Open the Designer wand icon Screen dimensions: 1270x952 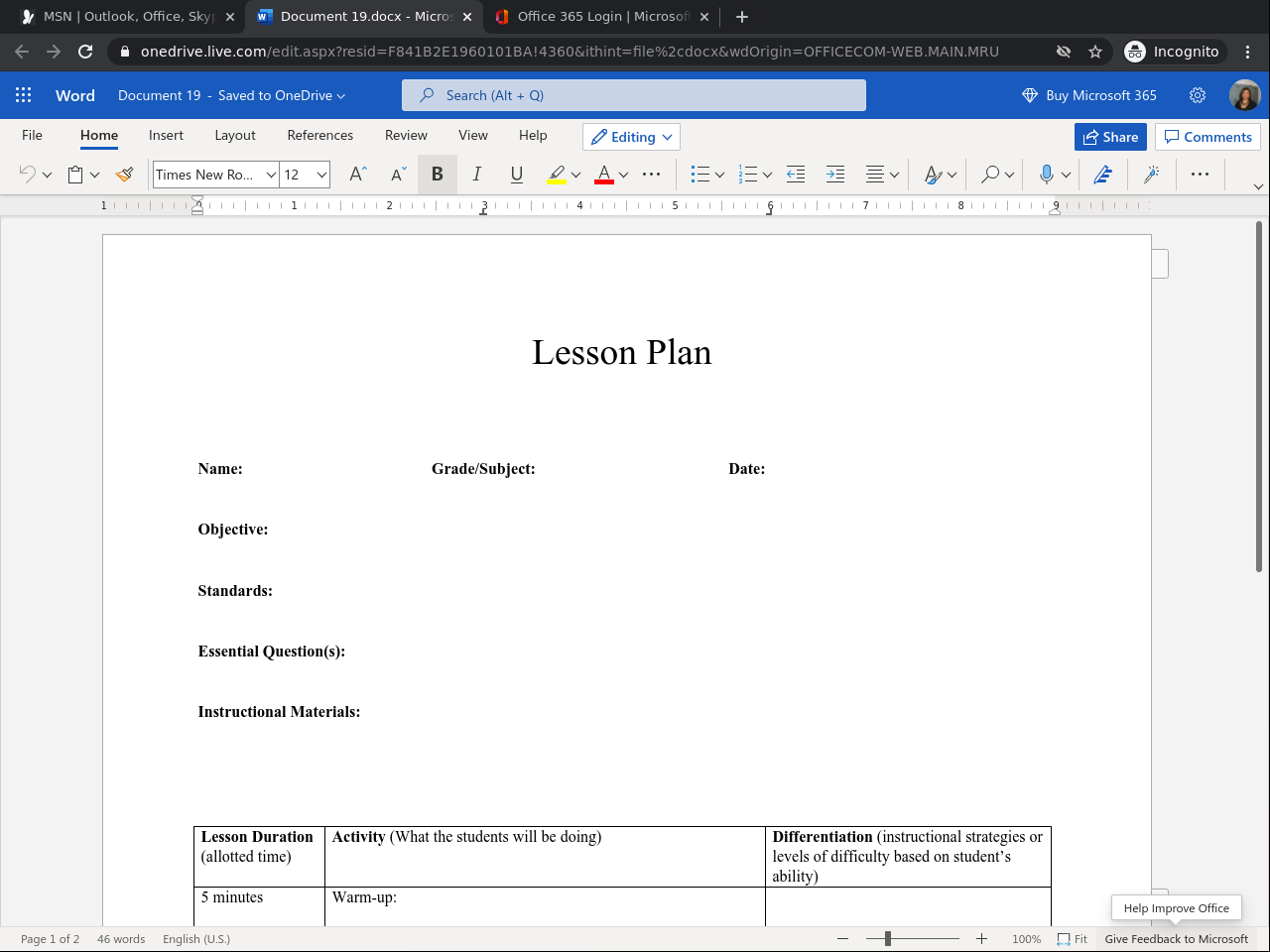[x=1151, y=175]
